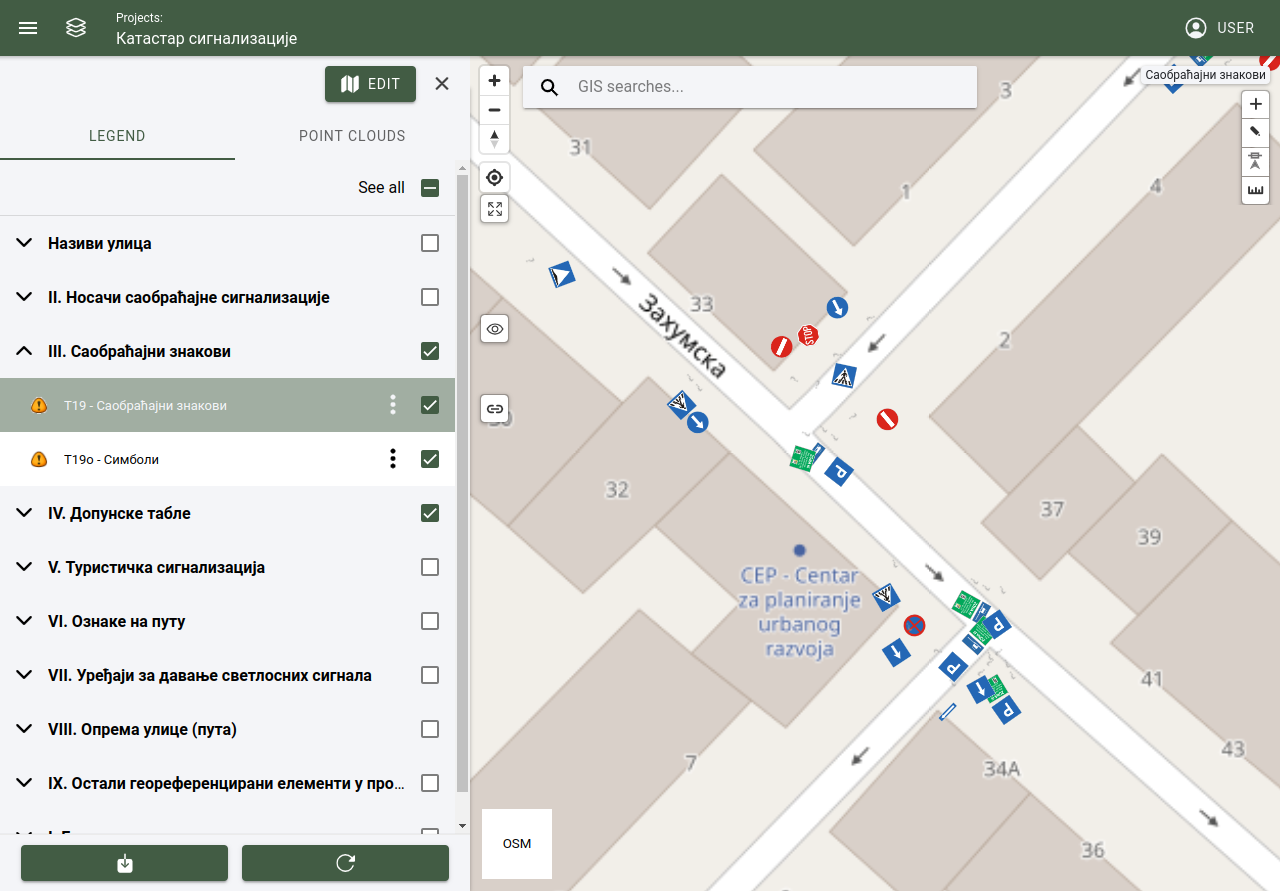Image resolution: width=1280 pixels, height=891 pixels.
Task: Expand VI. Ознаке на путу group
Action: (25, 621)
